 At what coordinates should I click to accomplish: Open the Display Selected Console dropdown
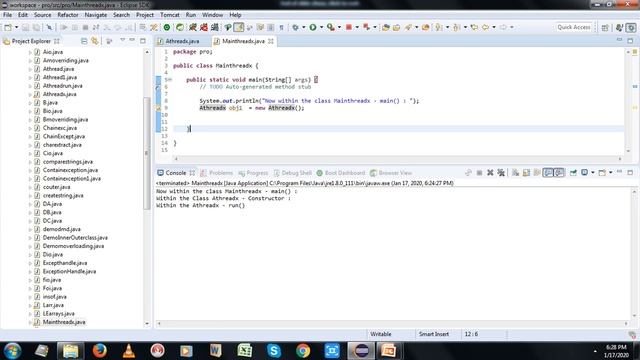click(x=593, y=173)
